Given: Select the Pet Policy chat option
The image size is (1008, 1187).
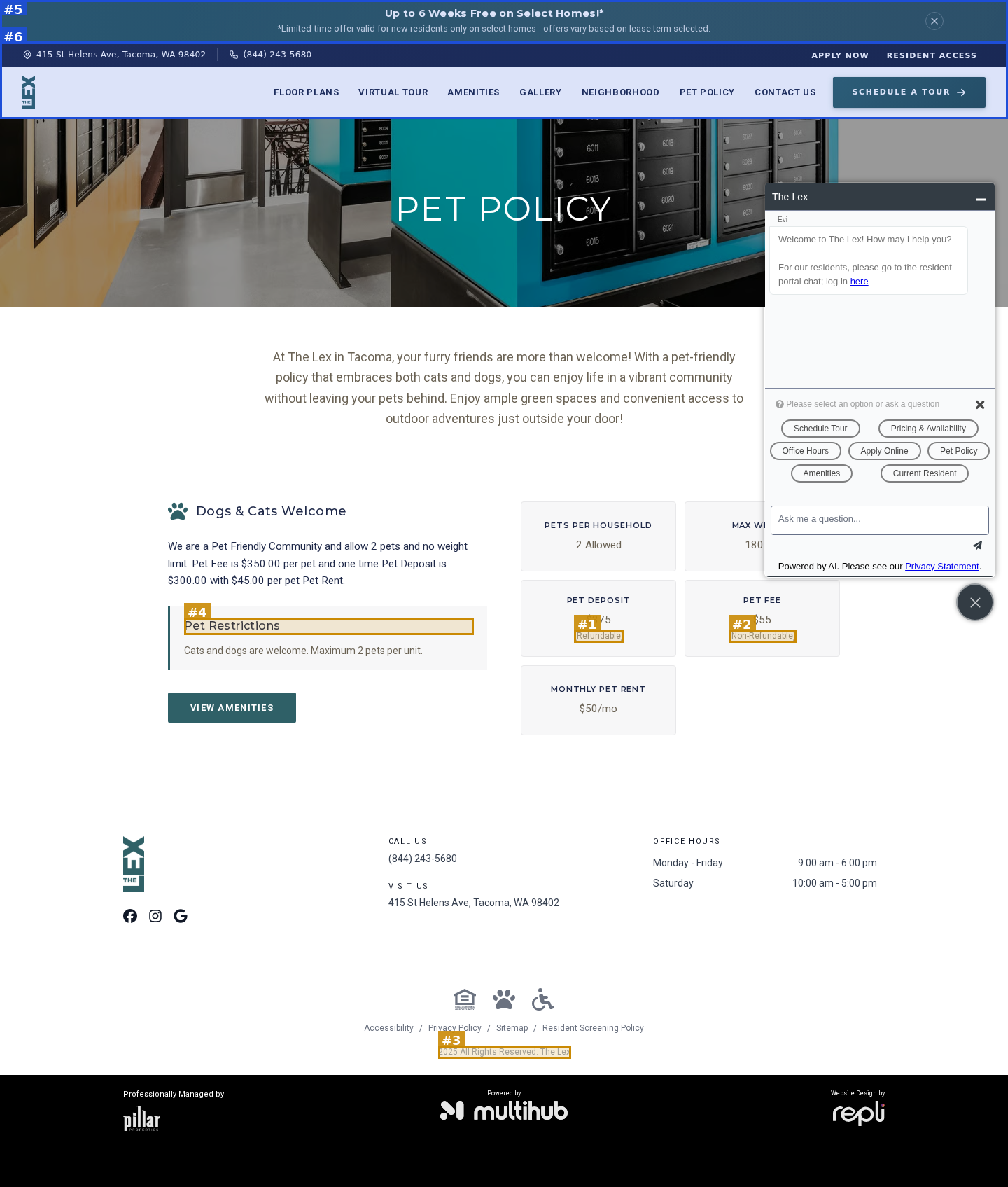Looking at the screenshot, I should (x=959, y=451).
